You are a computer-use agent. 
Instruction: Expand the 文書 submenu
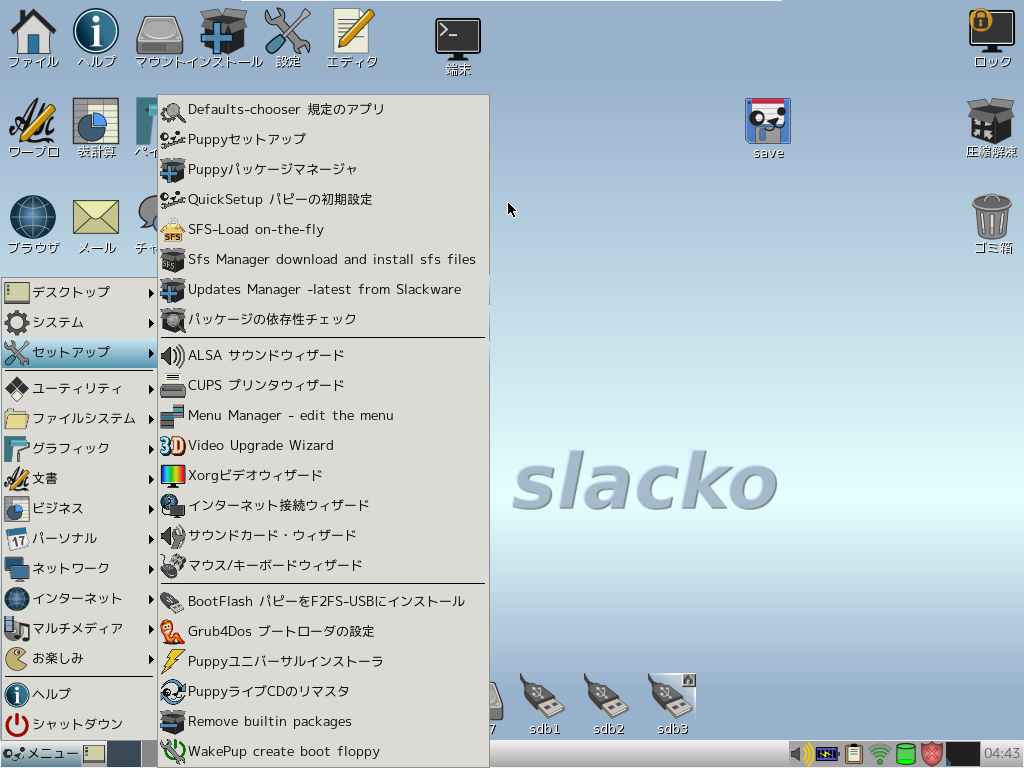[79, 479]
